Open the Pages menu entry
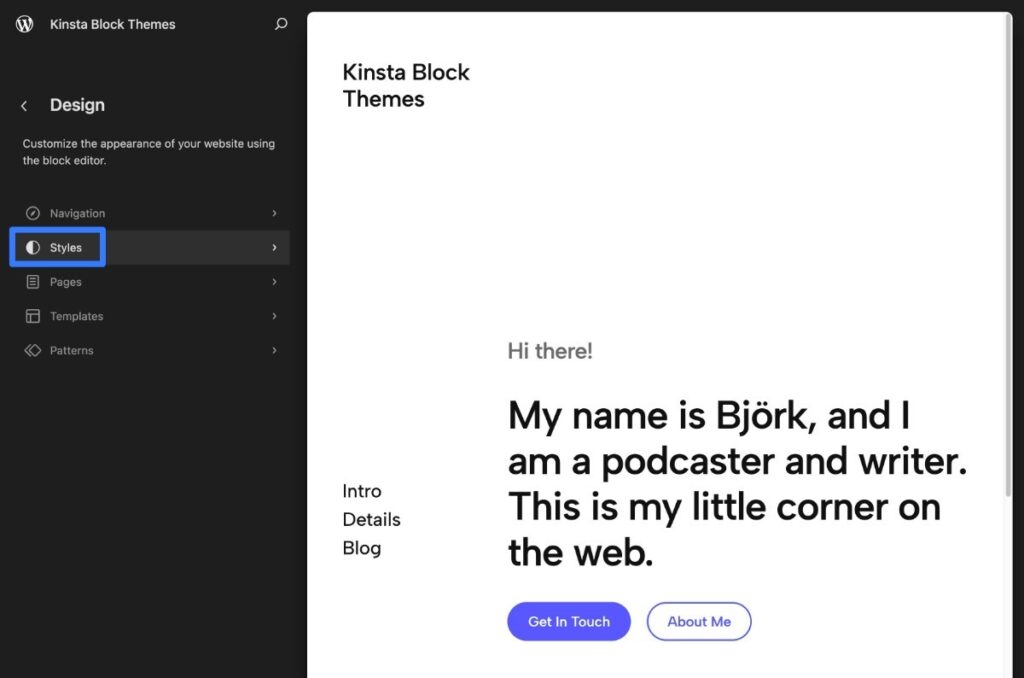The width and height of the screenshot is (1024, 678). [x=64, y=281]
